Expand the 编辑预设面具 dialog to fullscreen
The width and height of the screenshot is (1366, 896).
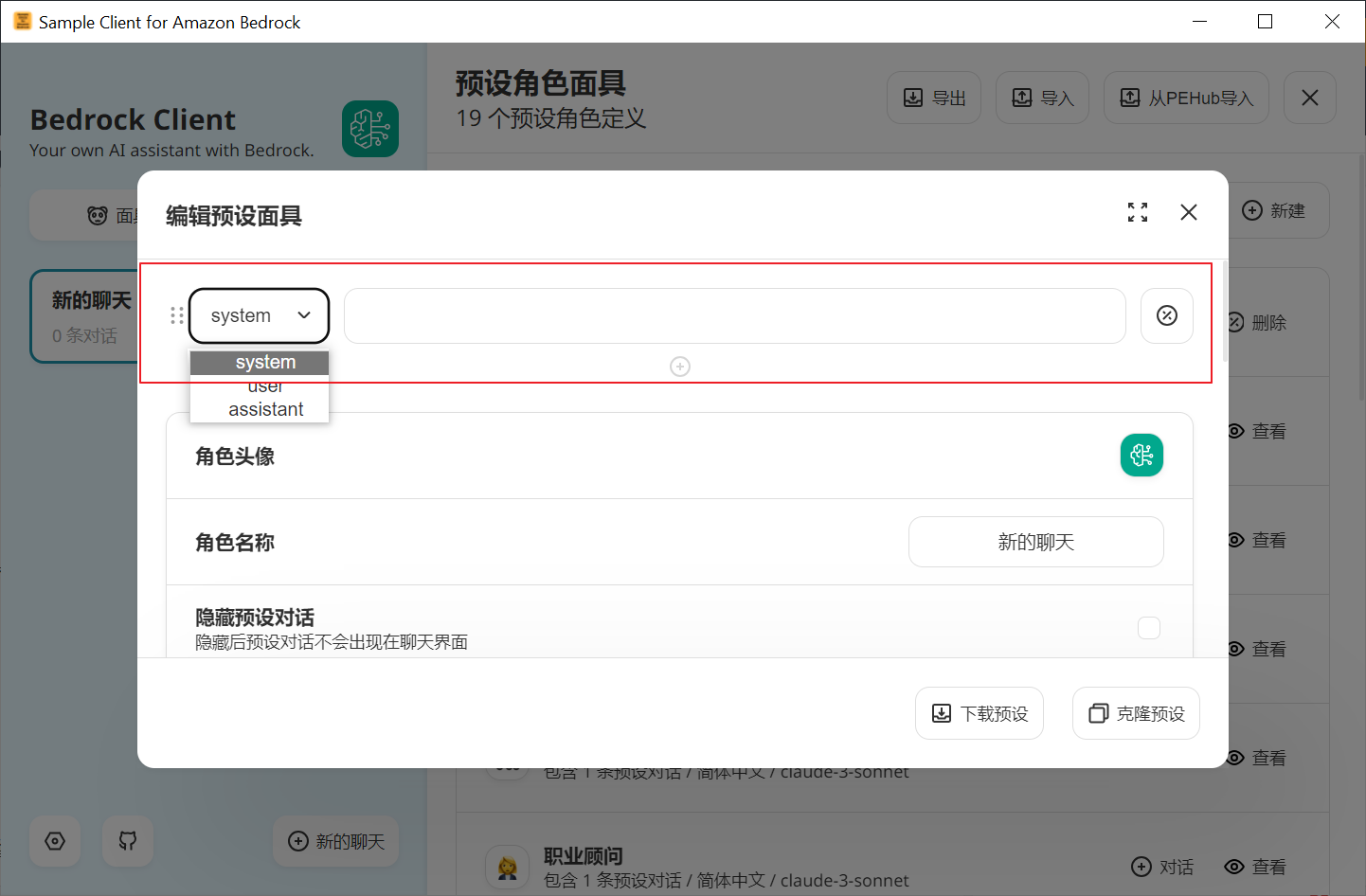1138,212
